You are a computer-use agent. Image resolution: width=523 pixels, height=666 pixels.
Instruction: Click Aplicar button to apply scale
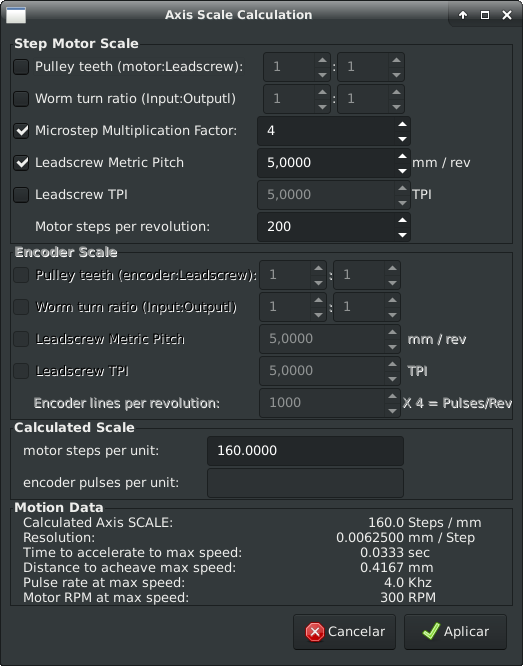pyautogui.click(x=455, y=632)
